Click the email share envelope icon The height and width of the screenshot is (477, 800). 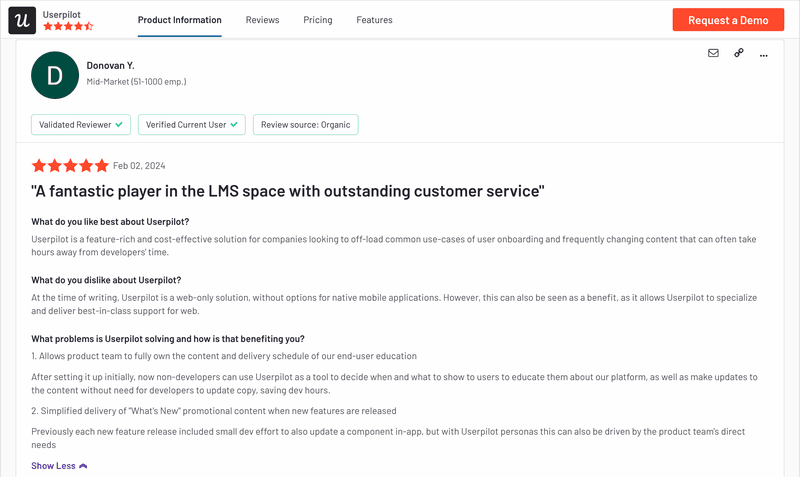pyautogui.click(x=713, y=53)
